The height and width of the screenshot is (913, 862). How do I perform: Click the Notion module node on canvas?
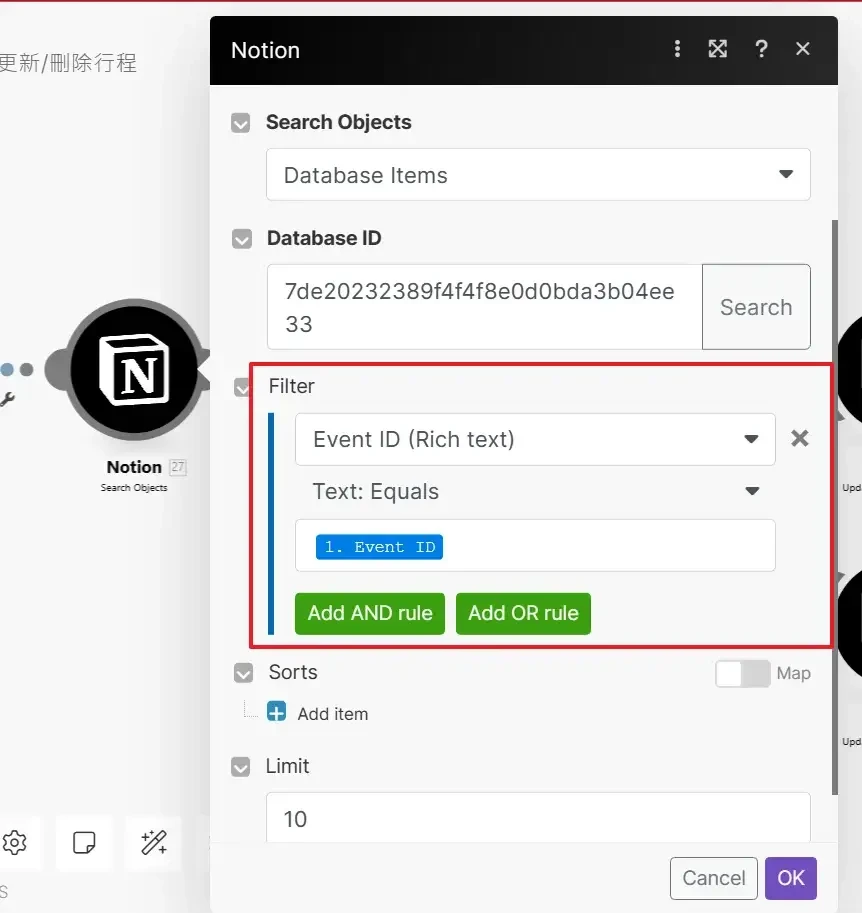point(134,369)
